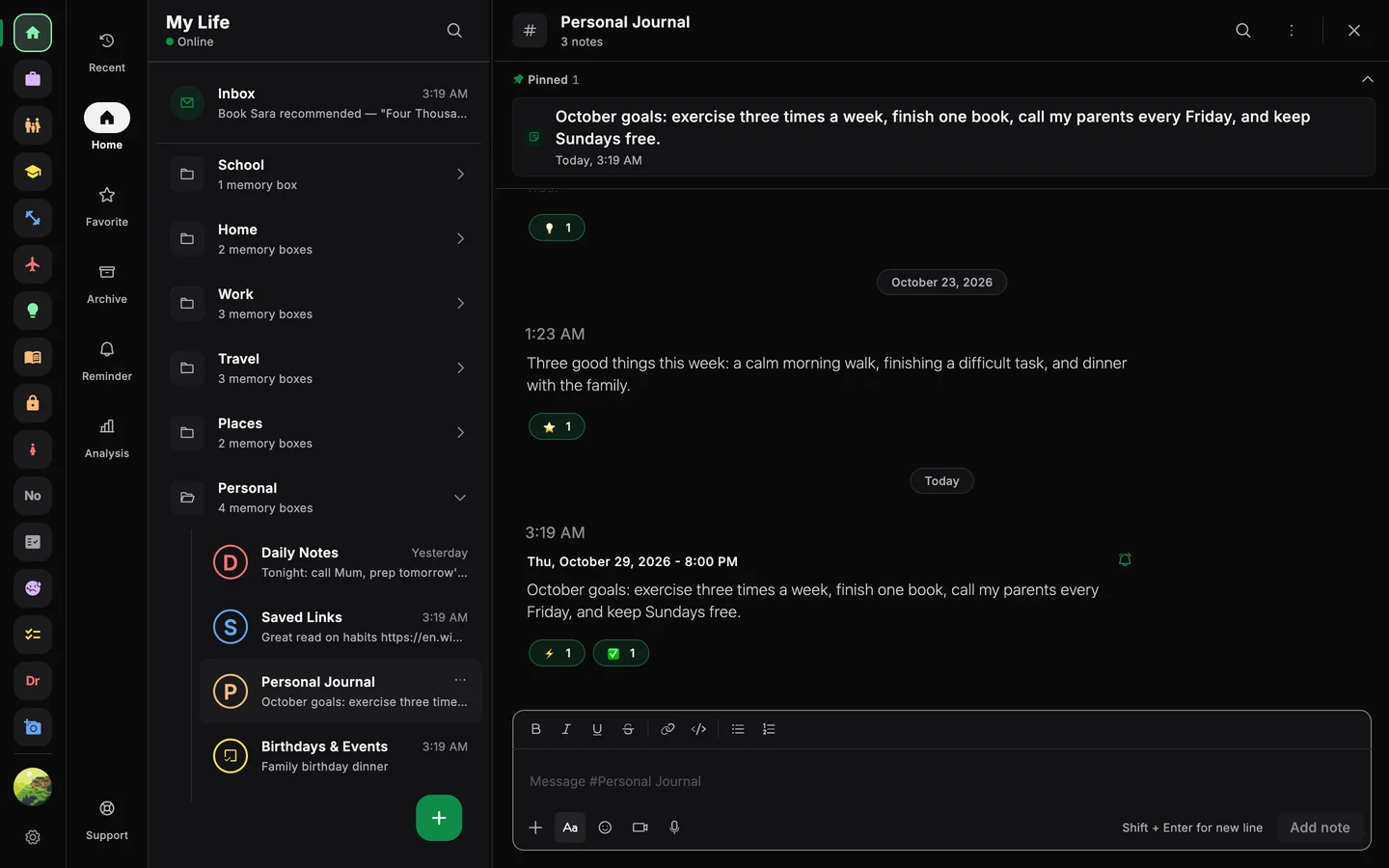This screenshot has height=868, width=1389.
Task: Expand the Home folder chevron
Action: click(460, 239)
